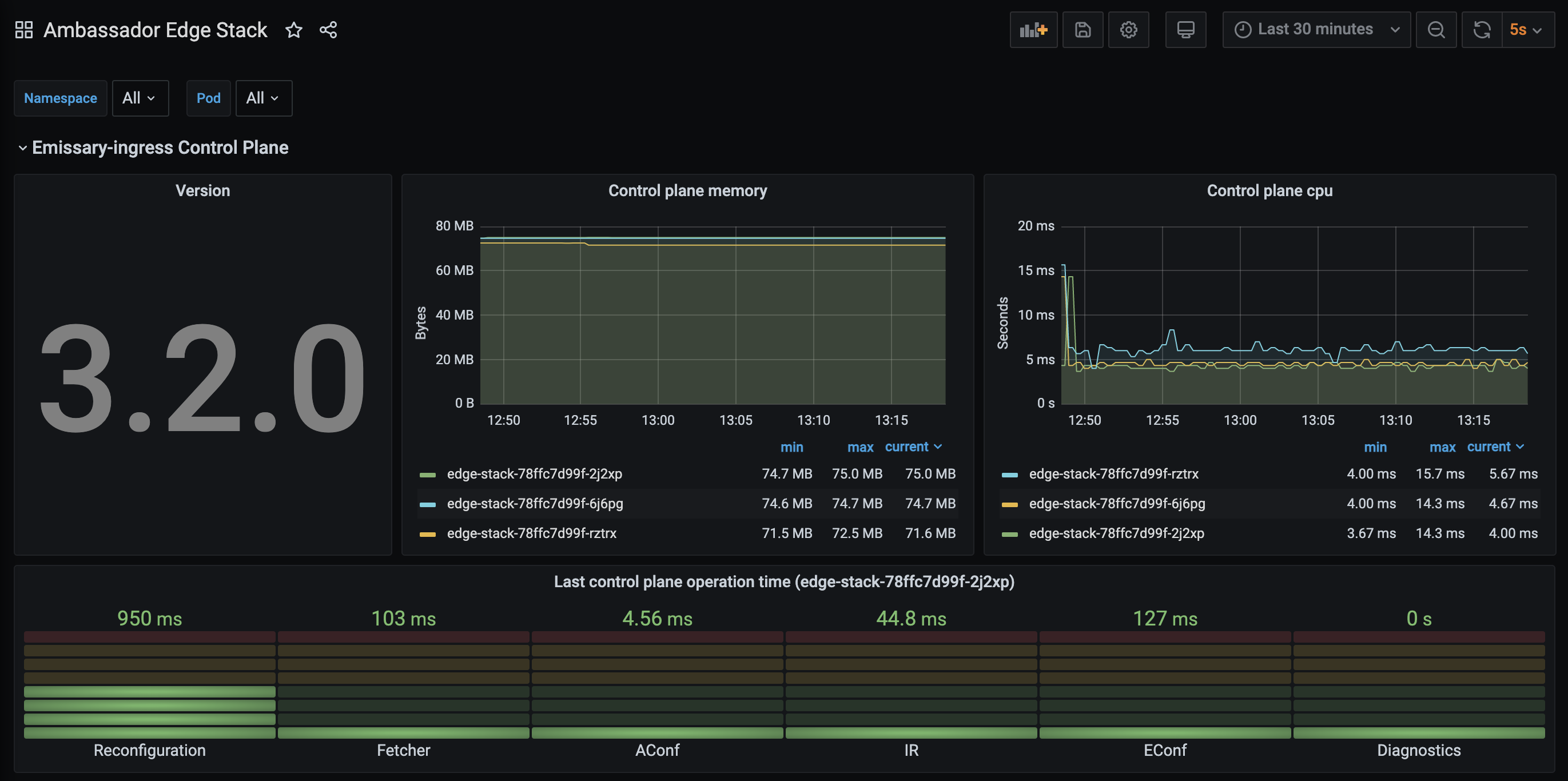Image resolution: width=1568 pixels, height=781 pixels.
Task: Open dashboard settings
Action: [1128, 29]
